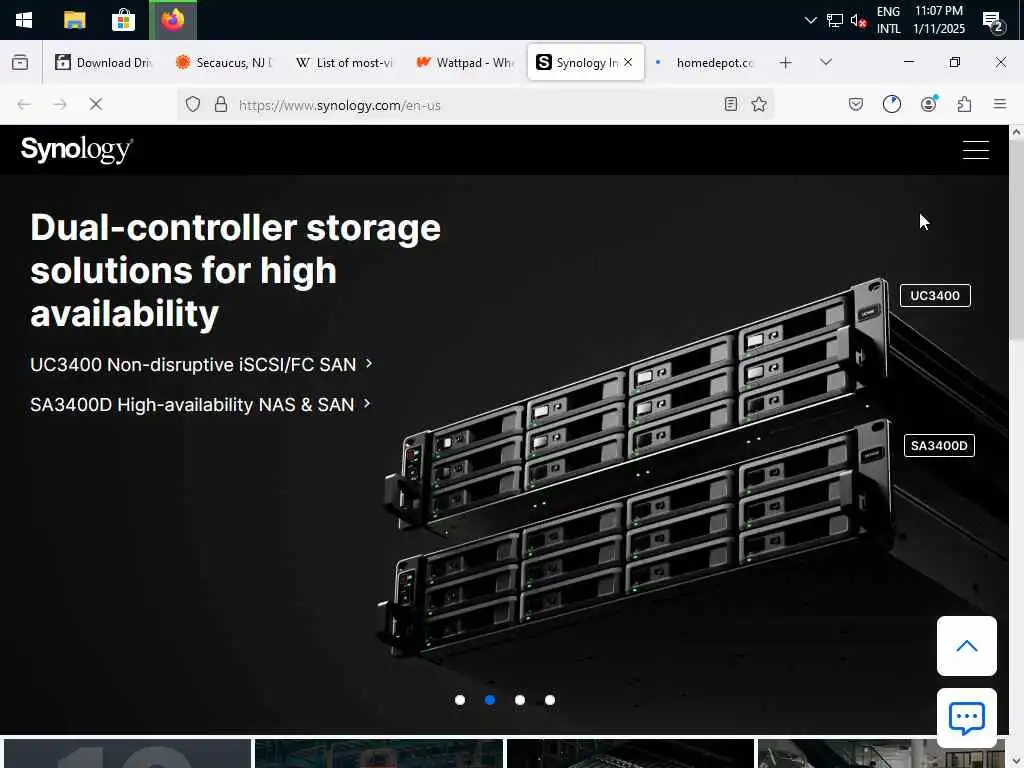Bookmark this page with the star
Viewport: 1024px width, 768px height.
759,104
